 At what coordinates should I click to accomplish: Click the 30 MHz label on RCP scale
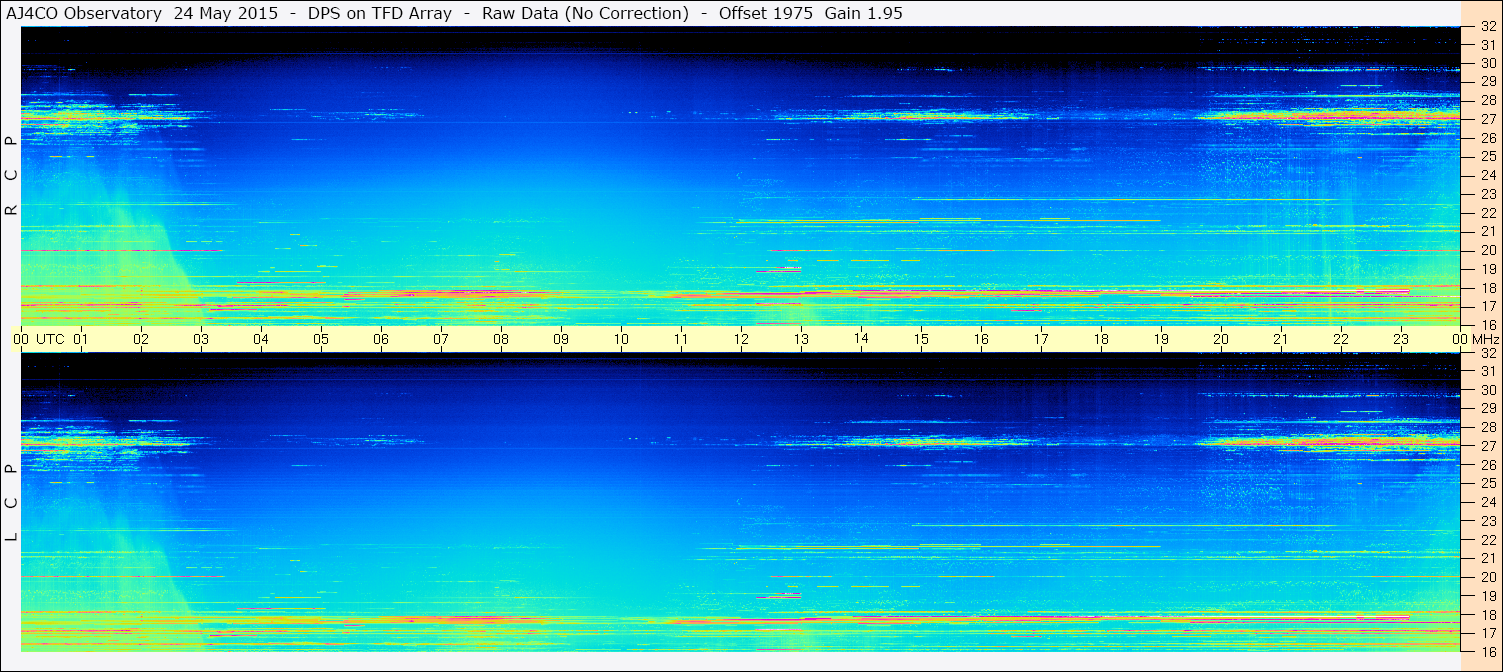pyautogui.click(x=1487, y=63)
